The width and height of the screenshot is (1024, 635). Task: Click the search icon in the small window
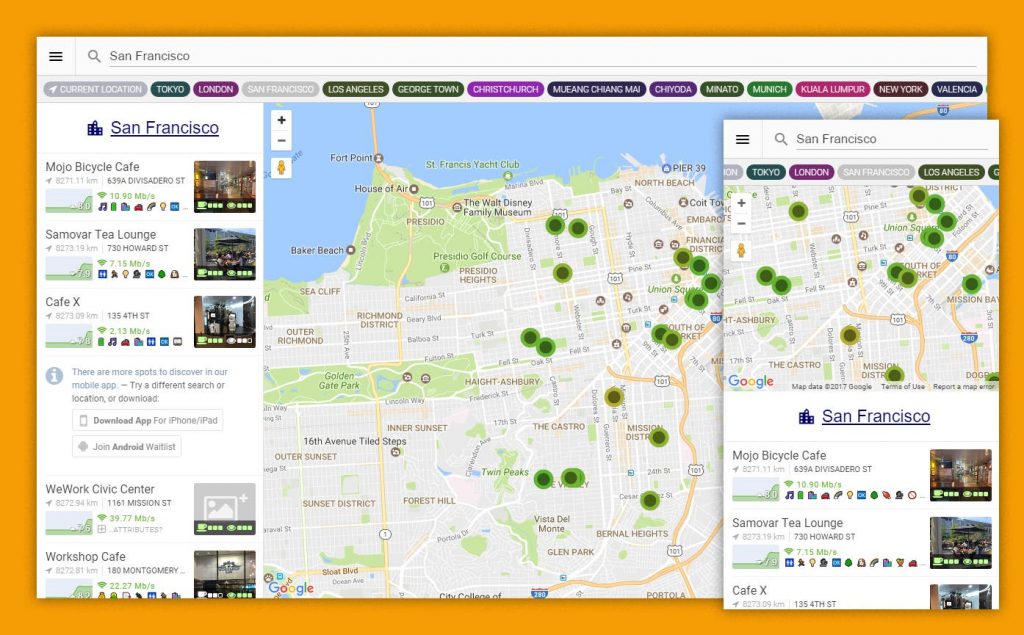pos(781,139)
